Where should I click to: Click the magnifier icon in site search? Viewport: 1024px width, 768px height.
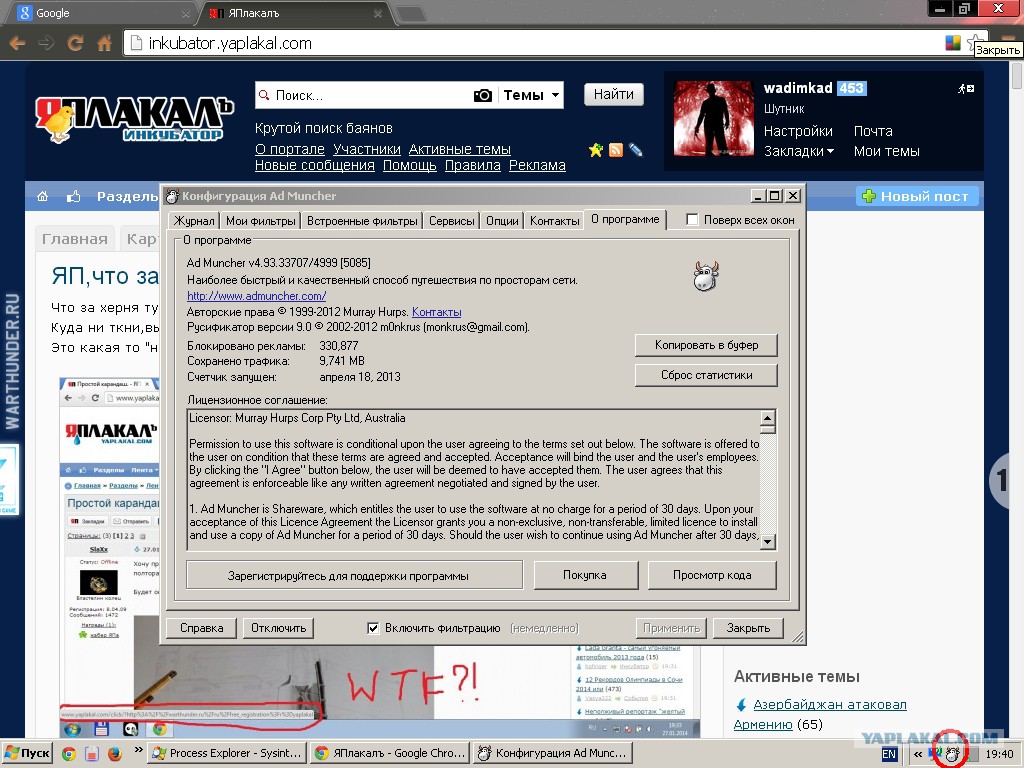pyautogui.click(x=264, y=95)
